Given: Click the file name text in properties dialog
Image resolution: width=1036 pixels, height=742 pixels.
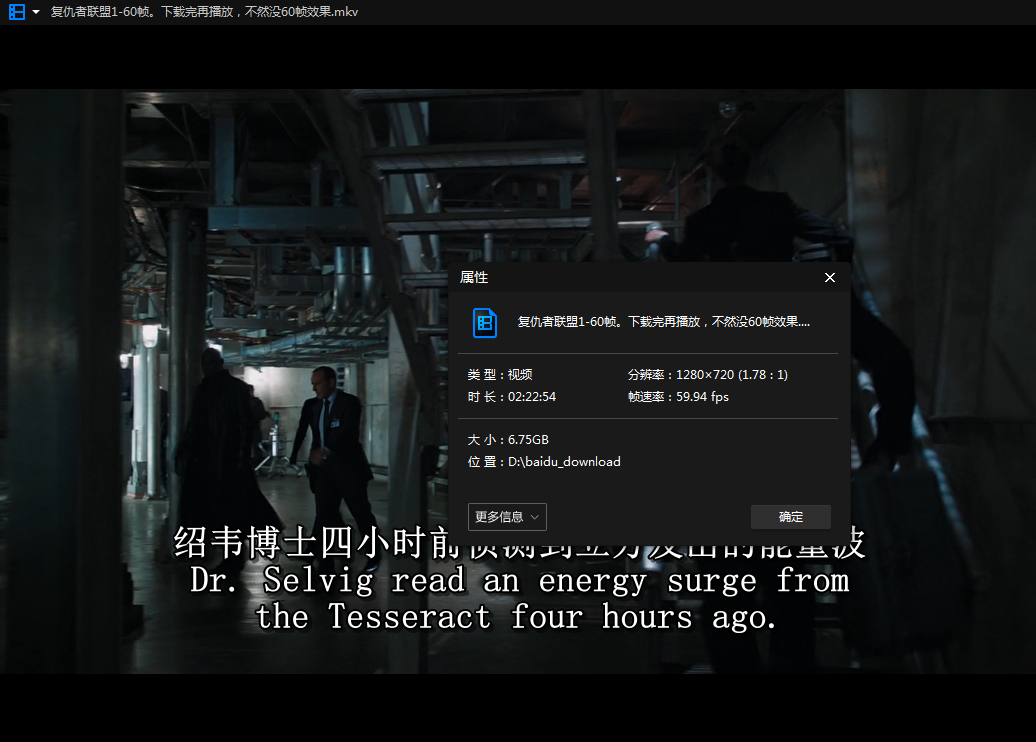Looking at the screenshot, I should pos(663,322).
